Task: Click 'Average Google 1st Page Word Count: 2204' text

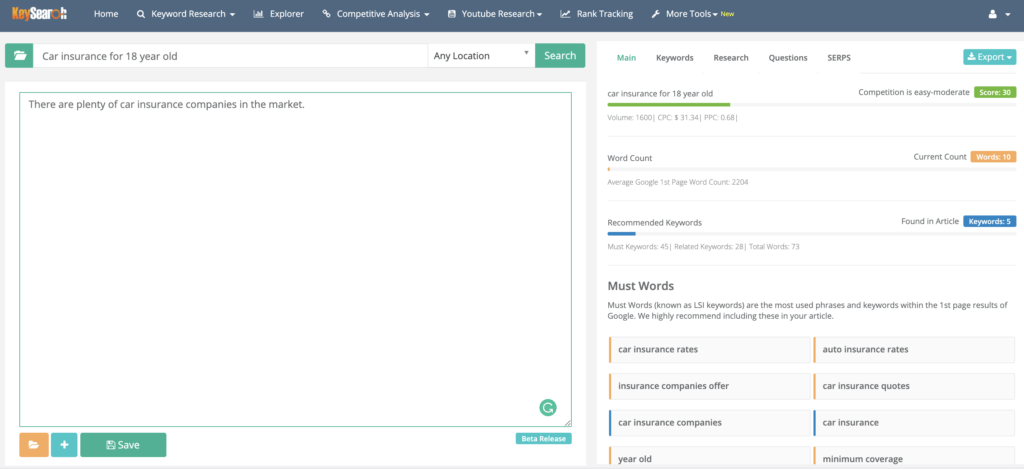Action: coord(678,182)
